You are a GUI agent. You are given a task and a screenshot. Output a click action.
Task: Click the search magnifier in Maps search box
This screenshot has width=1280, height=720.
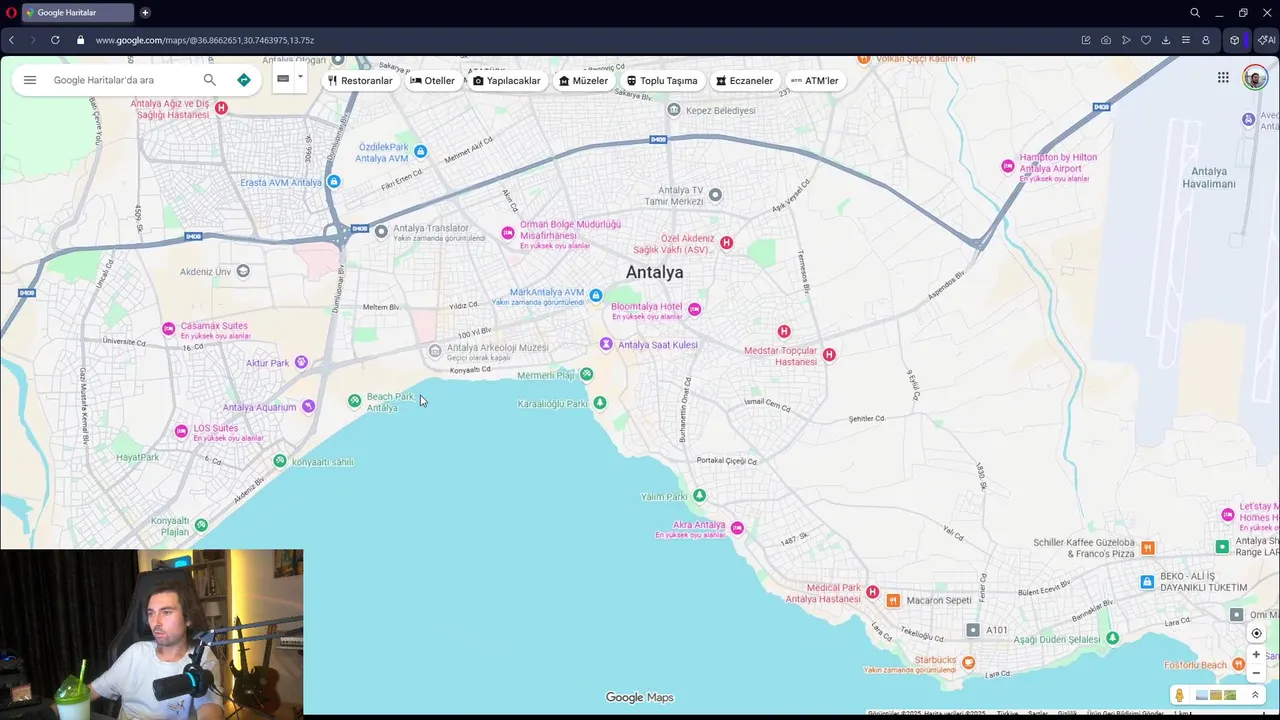coord(209,80)
